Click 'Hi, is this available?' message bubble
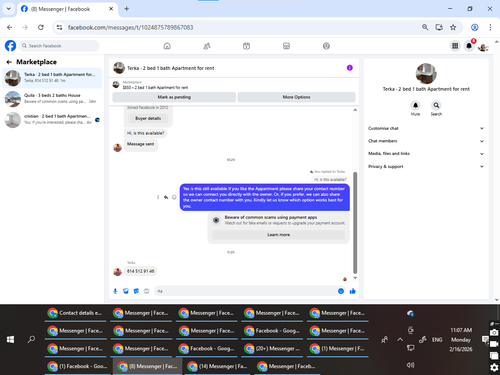 pyautogui.click(x=146, y=133)
